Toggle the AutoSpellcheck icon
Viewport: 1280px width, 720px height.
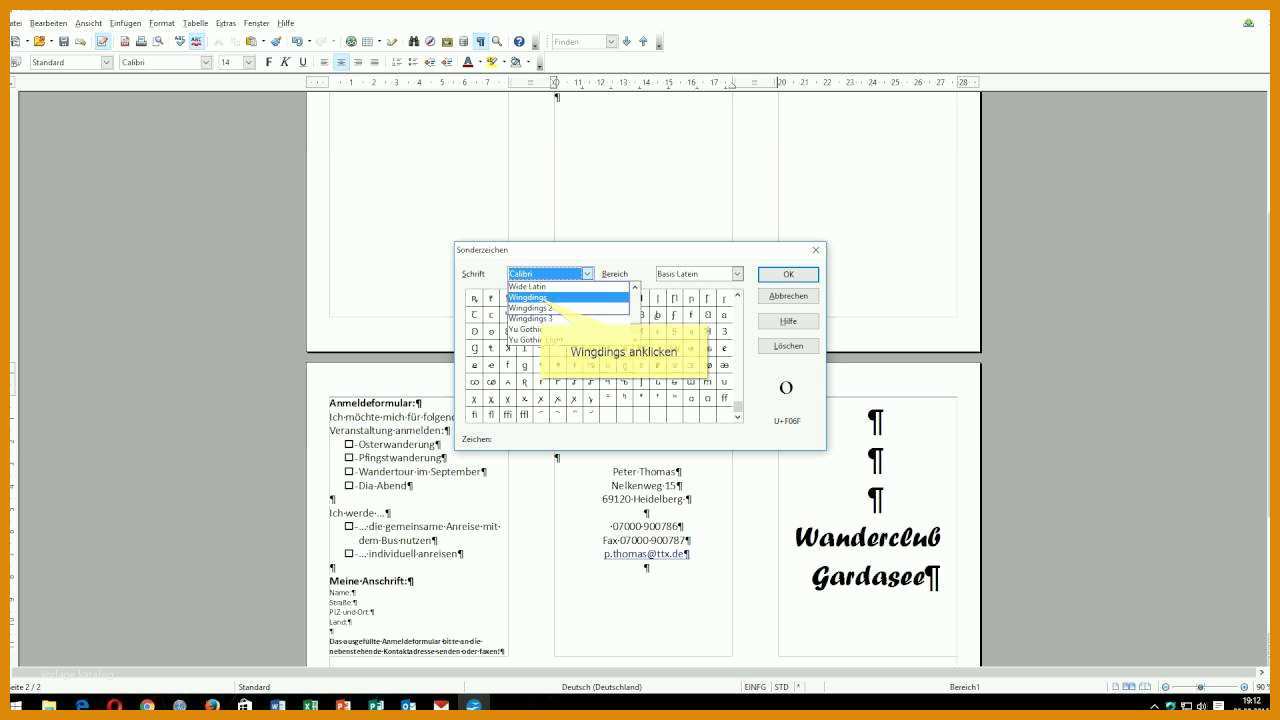[x=196, y=41]
